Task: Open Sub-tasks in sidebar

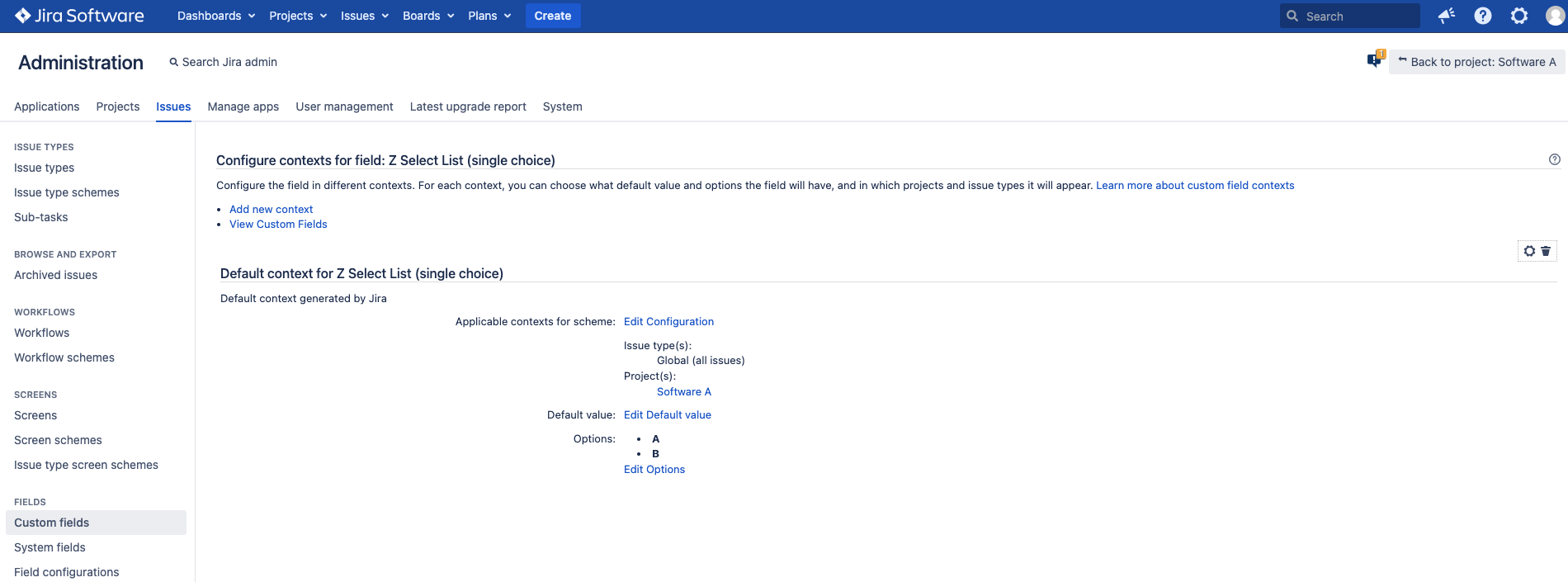Action: (41, 217)
